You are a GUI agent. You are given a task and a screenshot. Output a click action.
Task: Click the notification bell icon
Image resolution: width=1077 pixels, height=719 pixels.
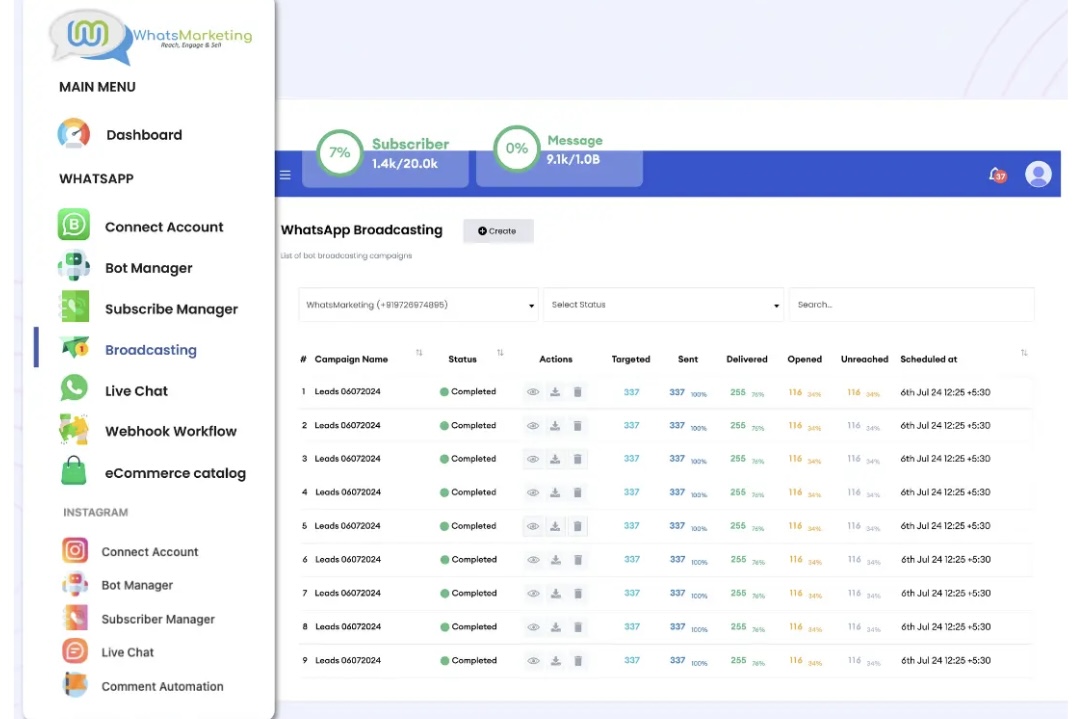click(996, 174)
